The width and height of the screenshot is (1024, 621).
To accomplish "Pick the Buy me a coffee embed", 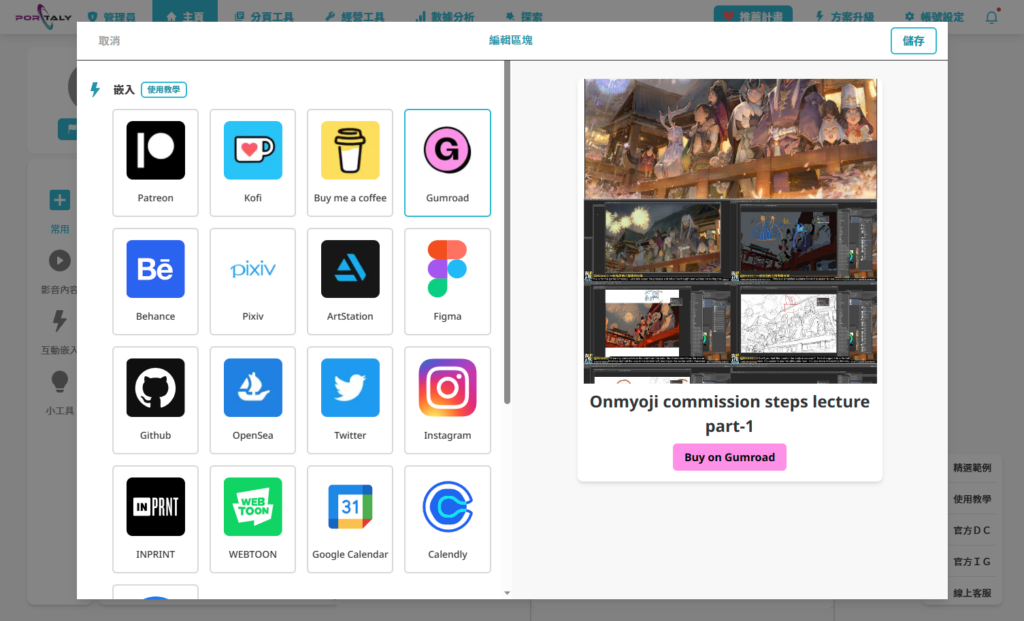I will coord(350,163).
